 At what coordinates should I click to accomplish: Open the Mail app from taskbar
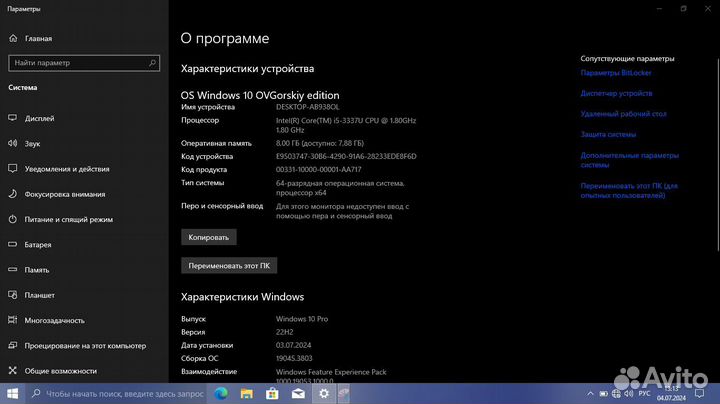point(298,393)
